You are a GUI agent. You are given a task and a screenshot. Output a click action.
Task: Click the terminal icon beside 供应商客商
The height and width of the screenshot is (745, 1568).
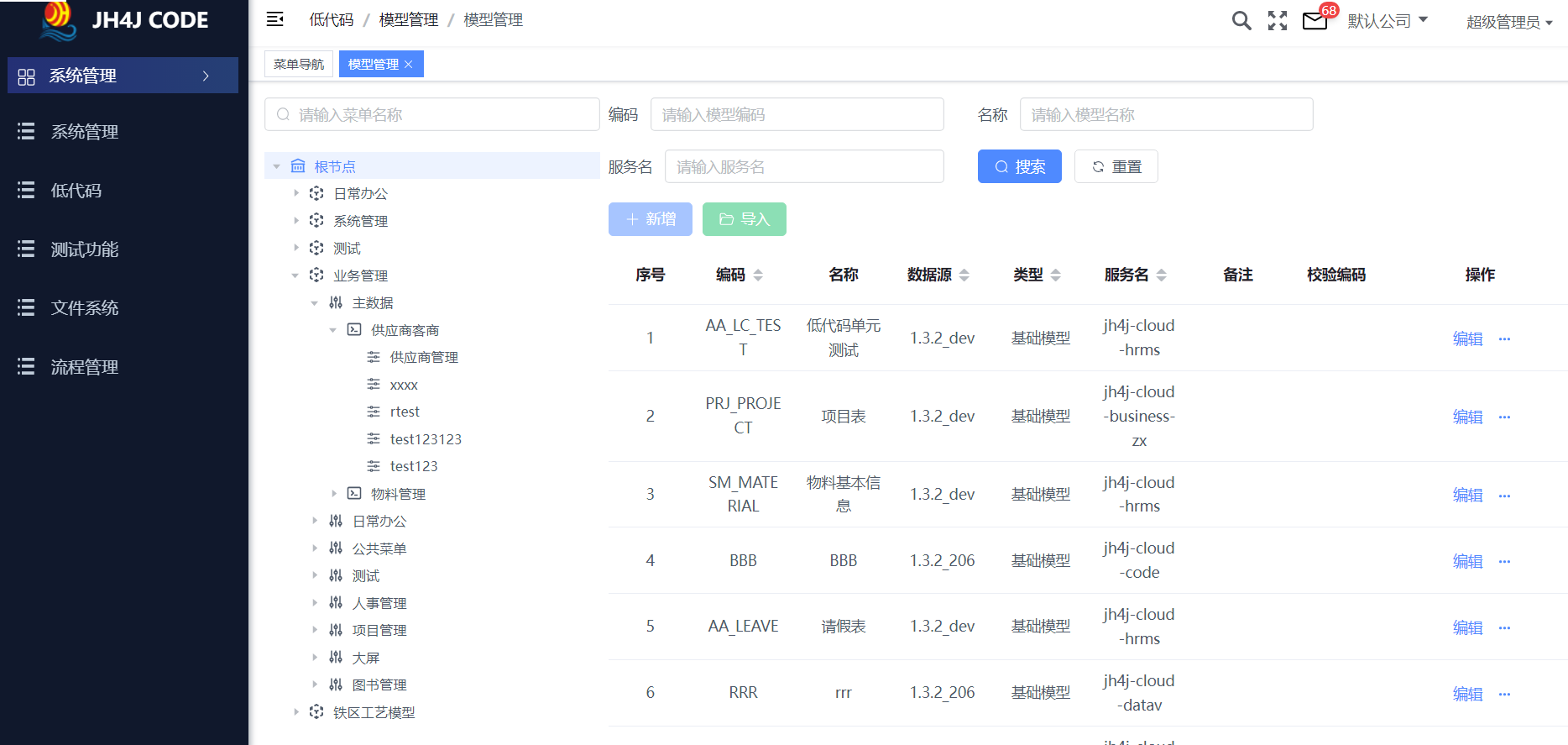pos(354,330)
